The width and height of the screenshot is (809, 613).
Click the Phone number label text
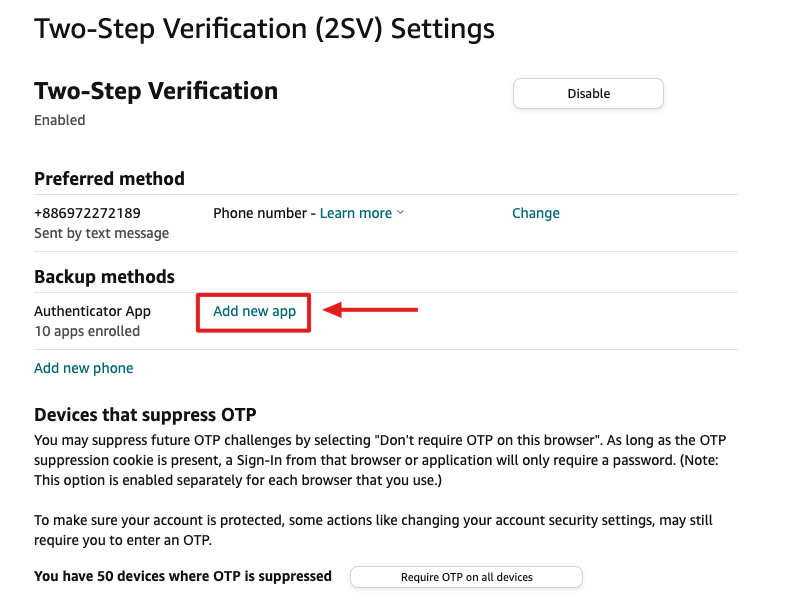pyautogui.click(x=260, y=213)
